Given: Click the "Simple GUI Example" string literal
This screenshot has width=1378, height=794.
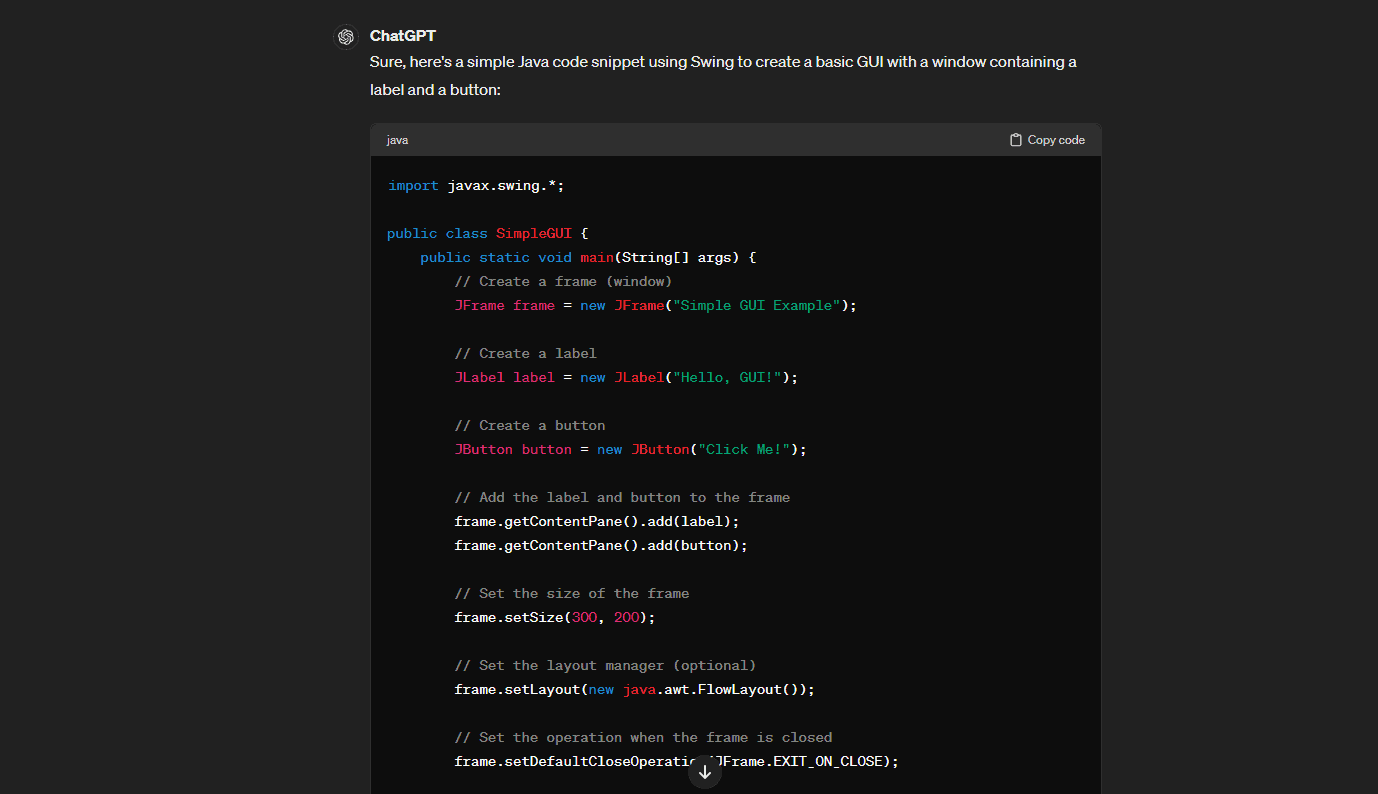Looking at the screenshot, I should coord(757,306).
